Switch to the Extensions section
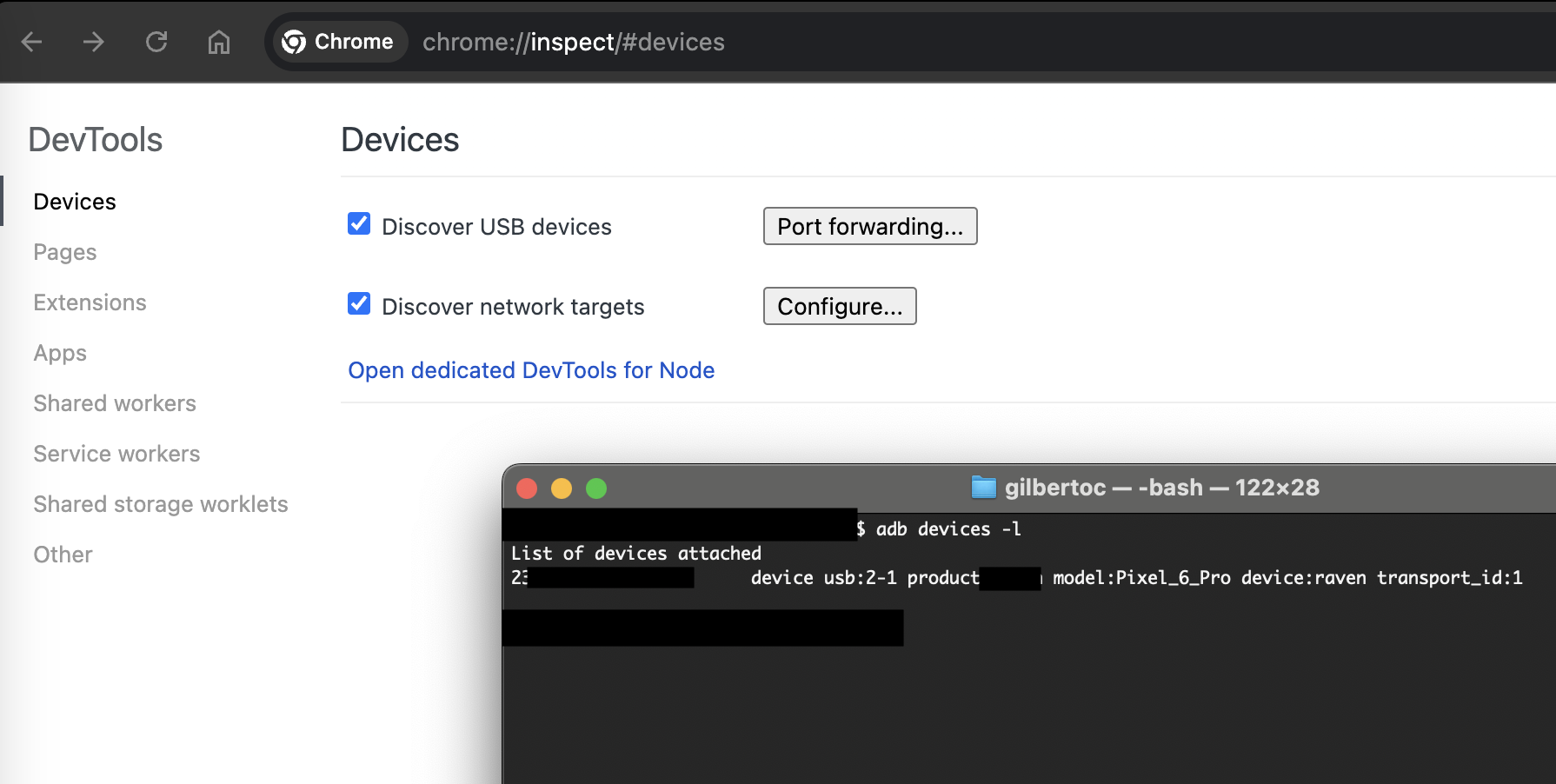The height and width of the screenshot is (784, 1556). coord(90,302)
